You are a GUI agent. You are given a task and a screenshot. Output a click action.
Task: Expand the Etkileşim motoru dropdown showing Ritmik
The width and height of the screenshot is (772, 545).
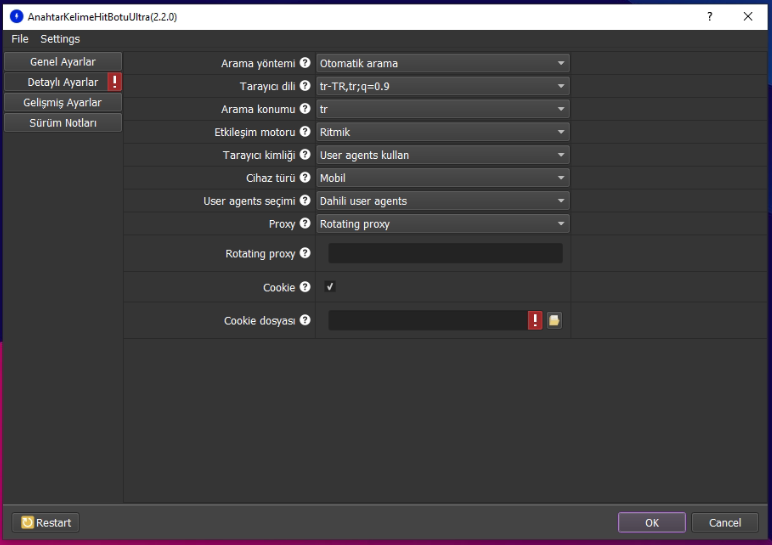coord(442,132)
